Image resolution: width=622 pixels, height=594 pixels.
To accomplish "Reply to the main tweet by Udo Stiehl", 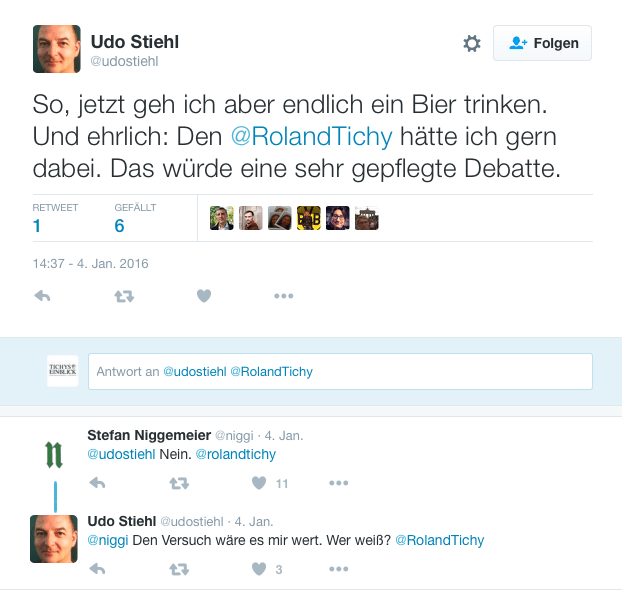I will [x=43, y=296].
